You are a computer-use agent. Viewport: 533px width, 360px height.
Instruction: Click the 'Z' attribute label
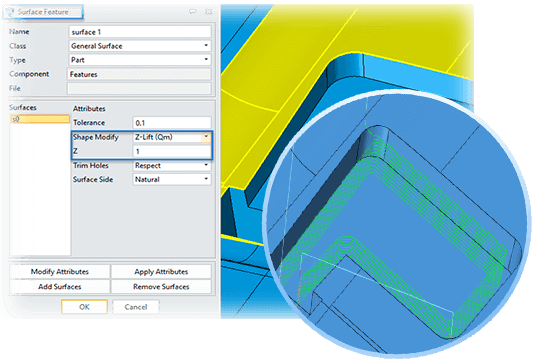point(75,151)
